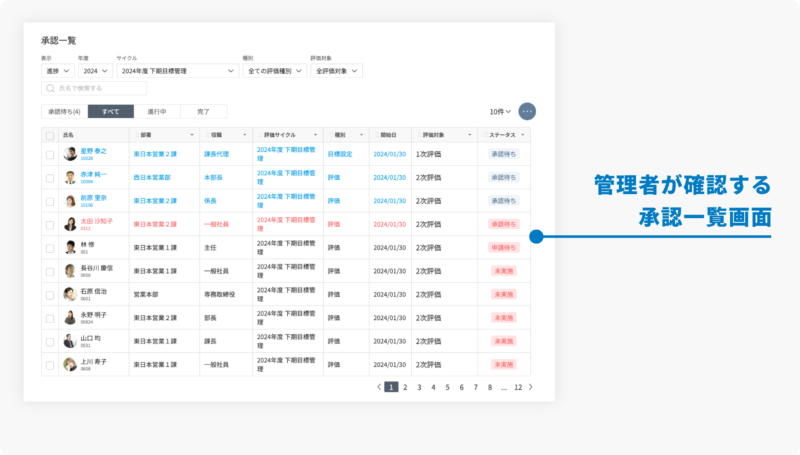This screenshot has width=800, height=455.
Task: Switch to the 進行中 tab
Action: (157, 111)
